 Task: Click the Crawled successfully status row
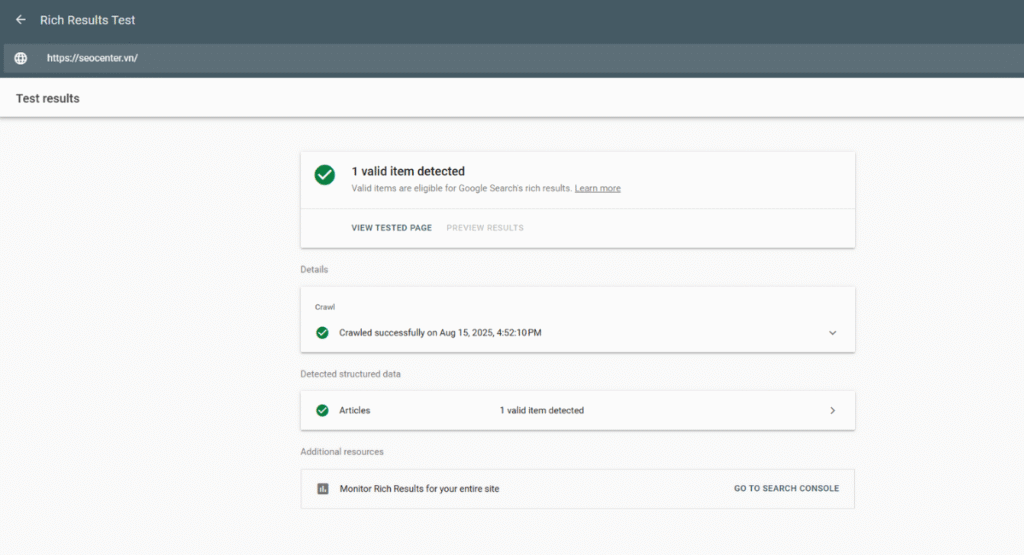pos(440,332)
